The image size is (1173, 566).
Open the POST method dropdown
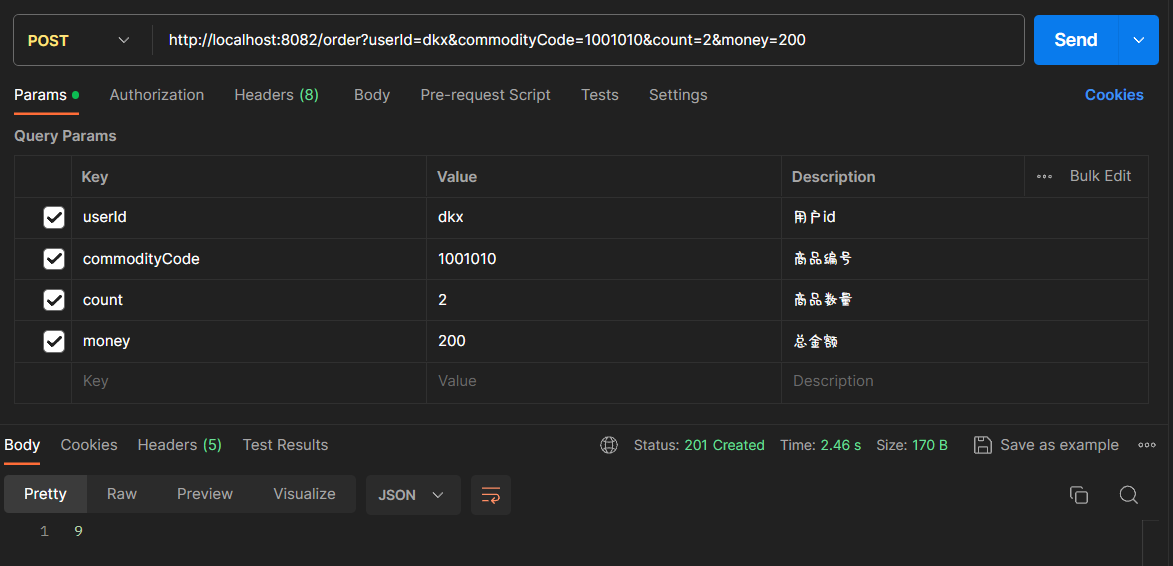79,40
